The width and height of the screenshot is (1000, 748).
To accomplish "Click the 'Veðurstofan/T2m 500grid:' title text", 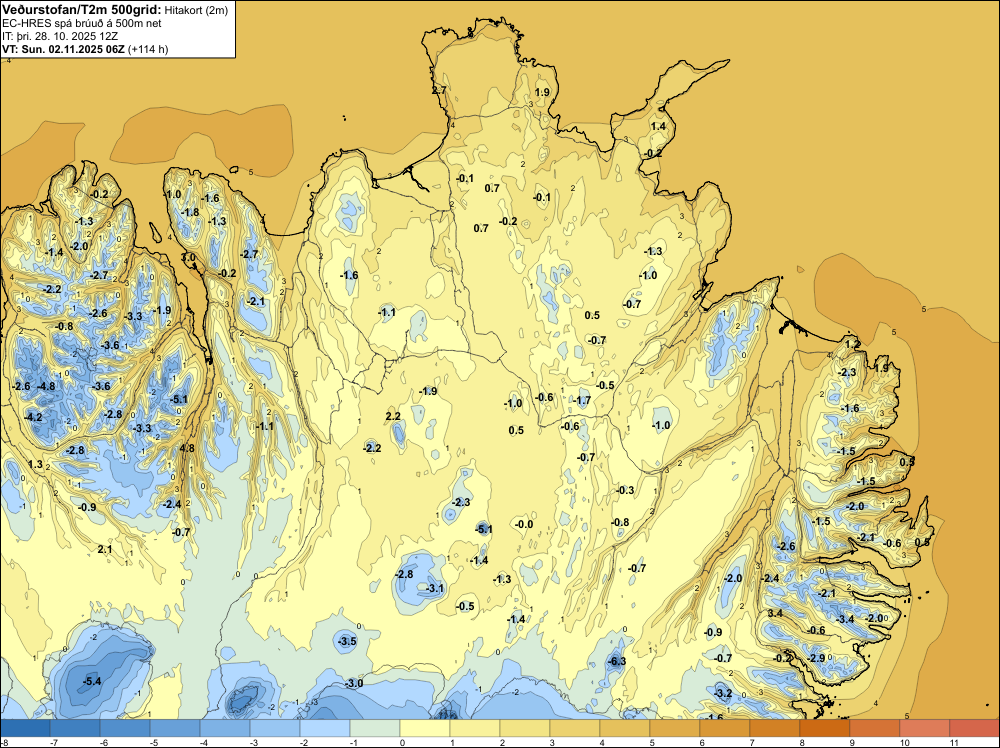I will tap(82, 9).
